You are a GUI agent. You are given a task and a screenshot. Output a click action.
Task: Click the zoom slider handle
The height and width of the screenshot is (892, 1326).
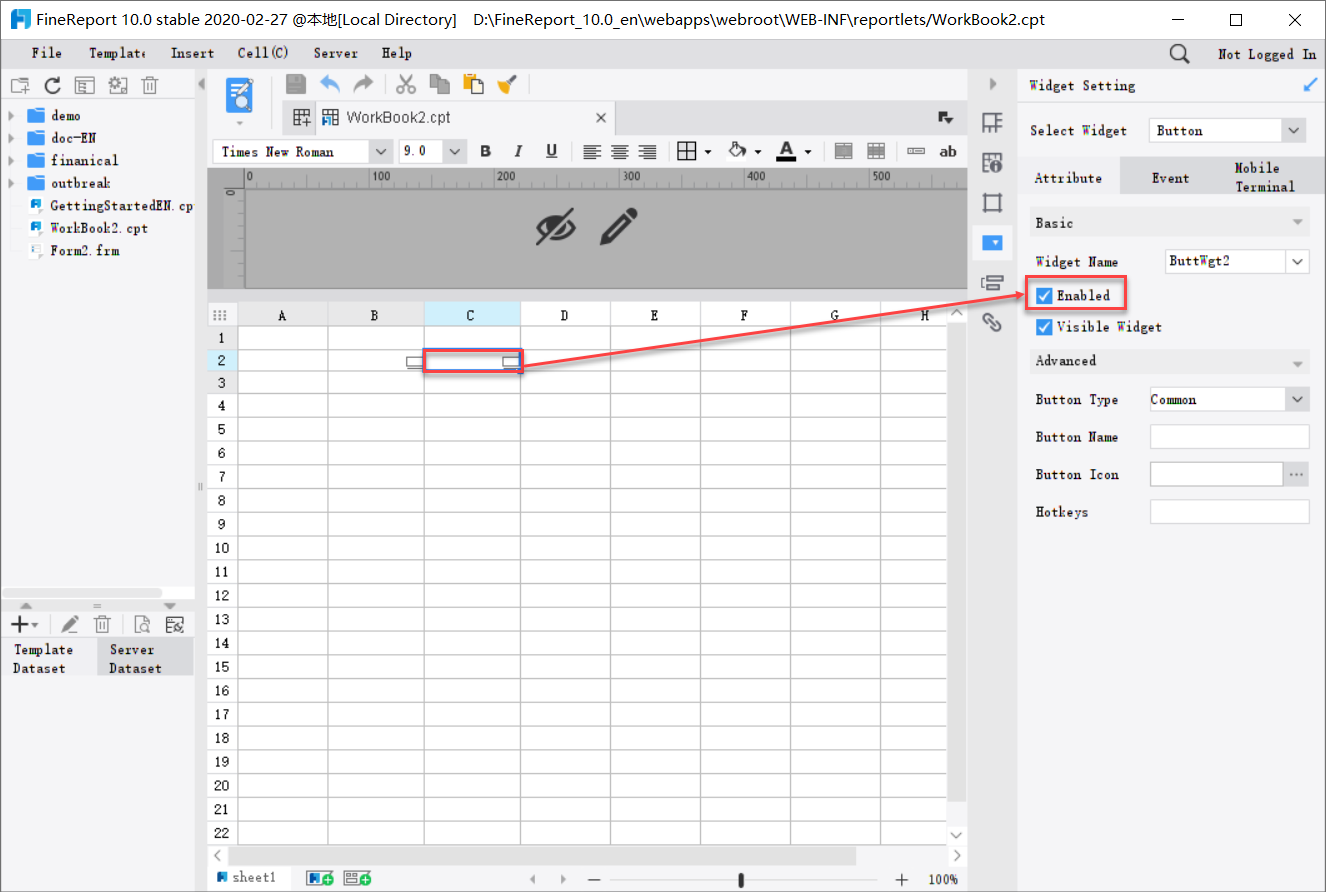coord(741,880)
